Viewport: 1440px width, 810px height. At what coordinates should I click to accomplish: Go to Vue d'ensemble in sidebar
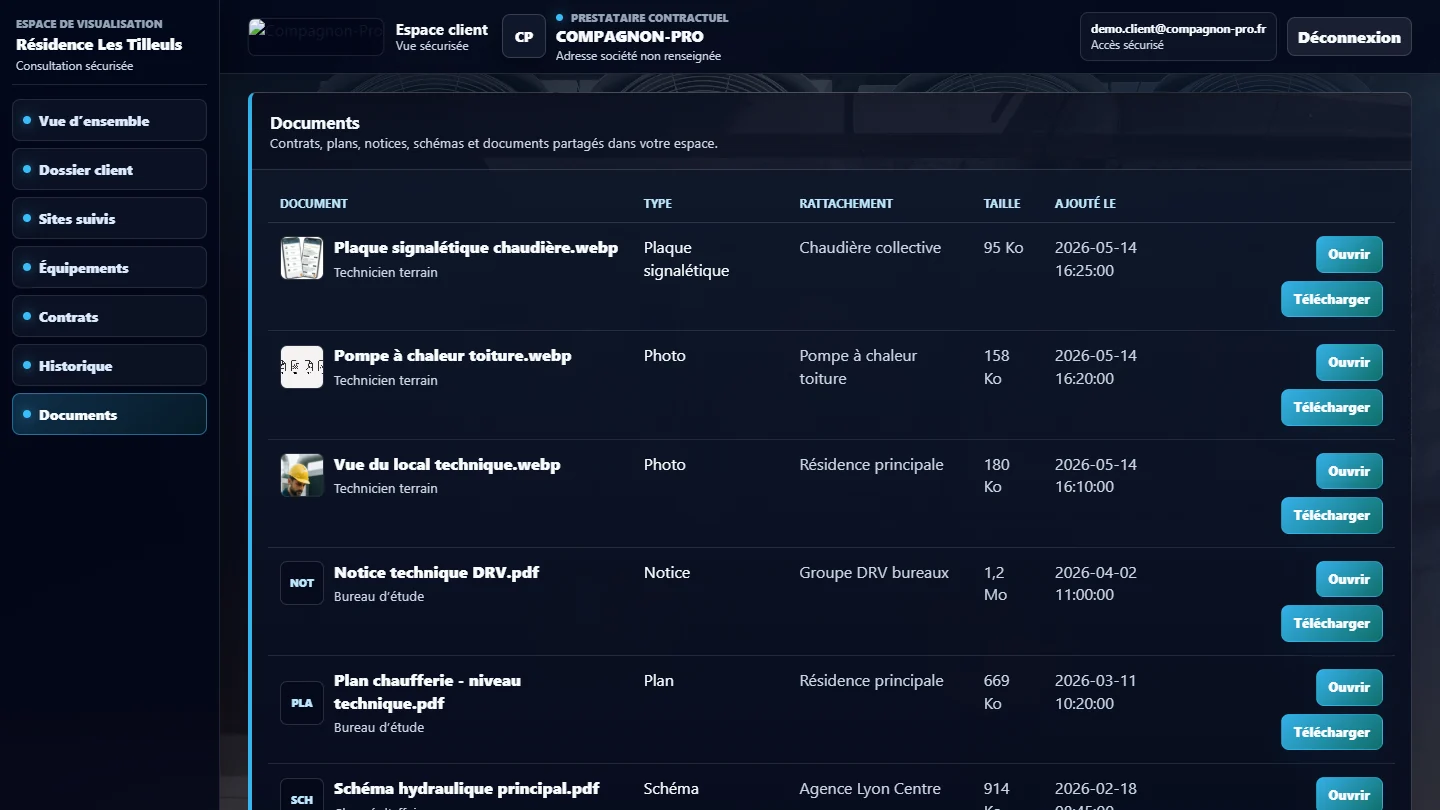click(x=109, y=120)
